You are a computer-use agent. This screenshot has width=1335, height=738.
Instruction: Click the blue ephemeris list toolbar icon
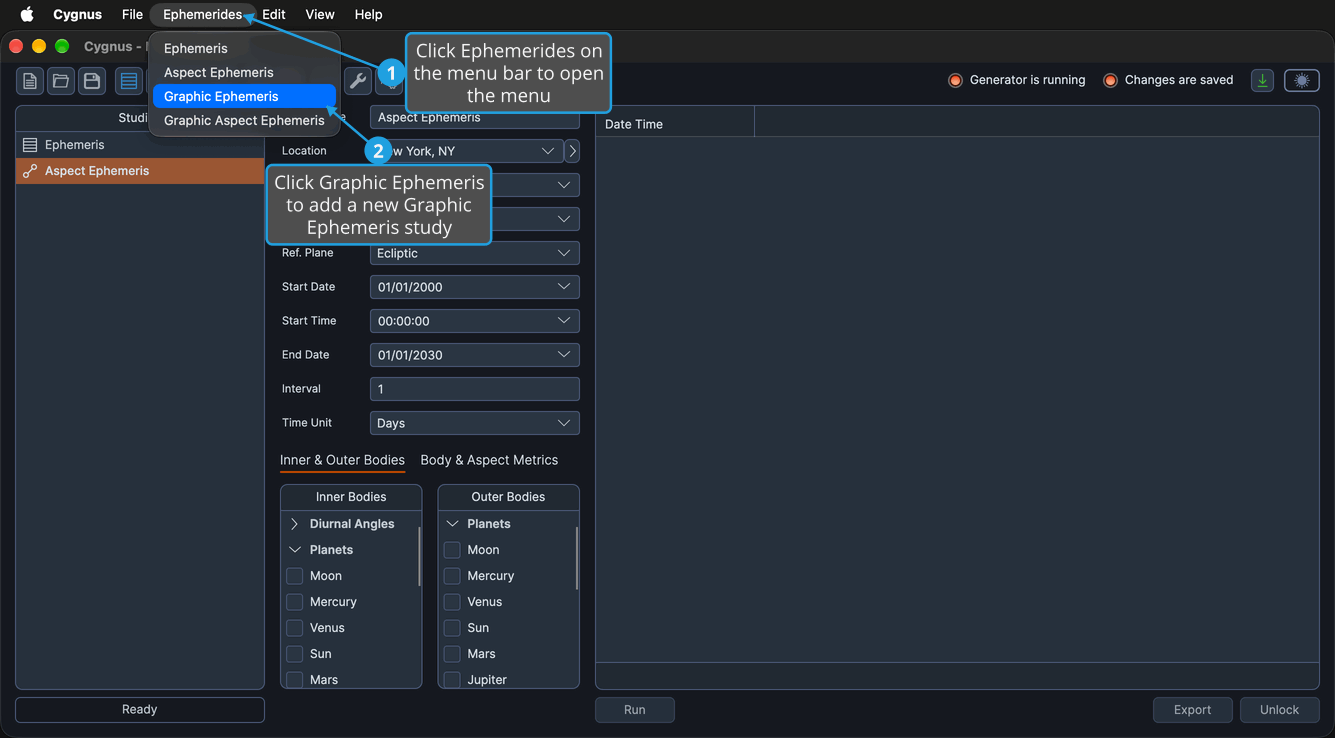point(129,81)
